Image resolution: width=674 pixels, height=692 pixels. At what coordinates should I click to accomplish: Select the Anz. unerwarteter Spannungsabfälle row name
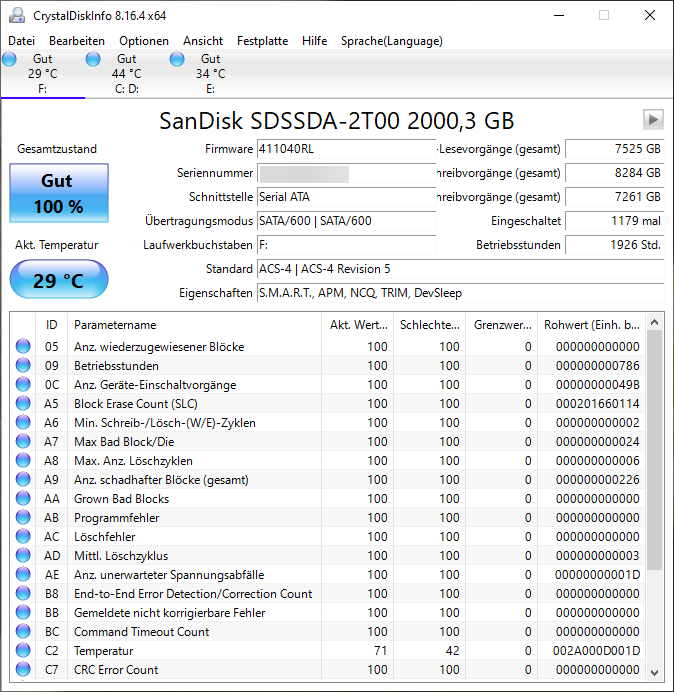[169, 575]
